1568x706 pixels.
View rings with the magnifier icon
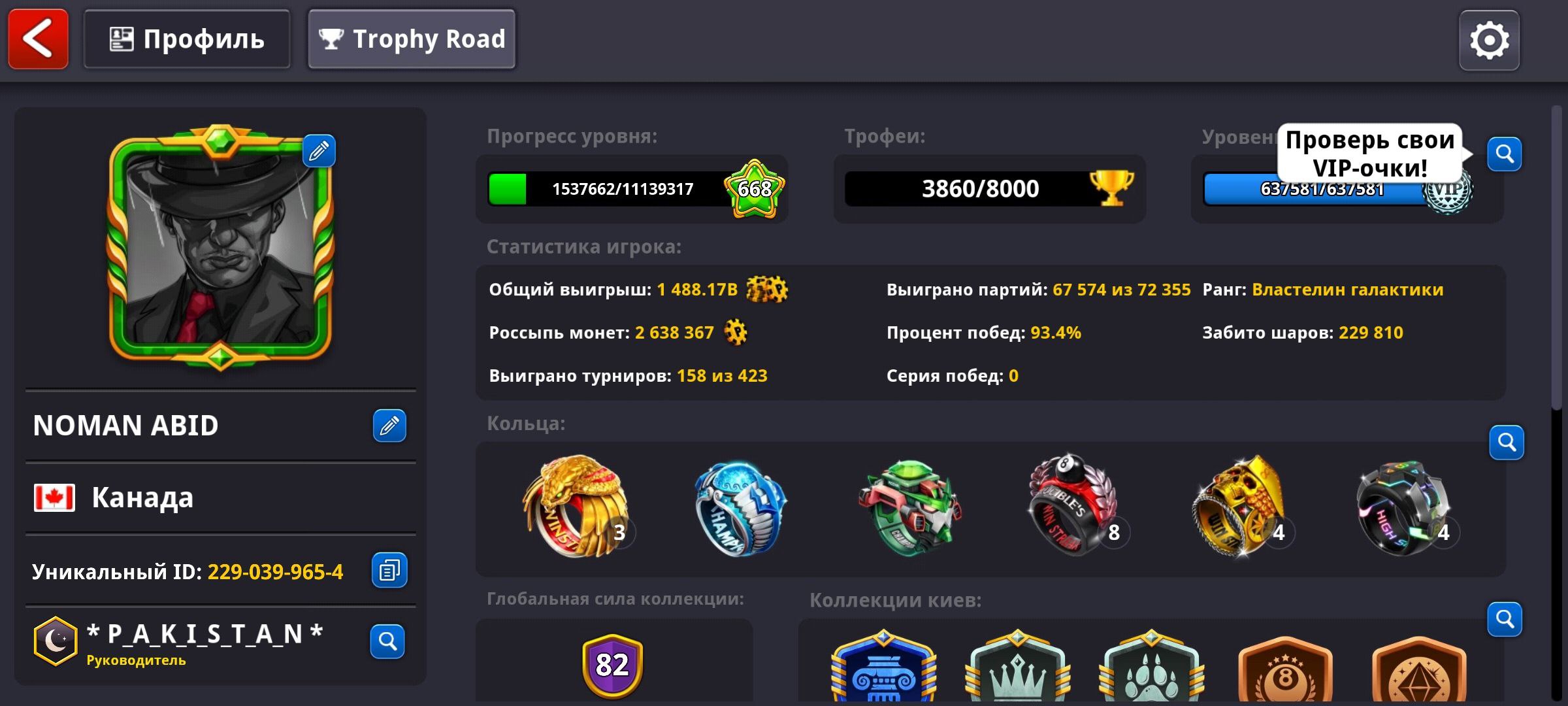1507,443
